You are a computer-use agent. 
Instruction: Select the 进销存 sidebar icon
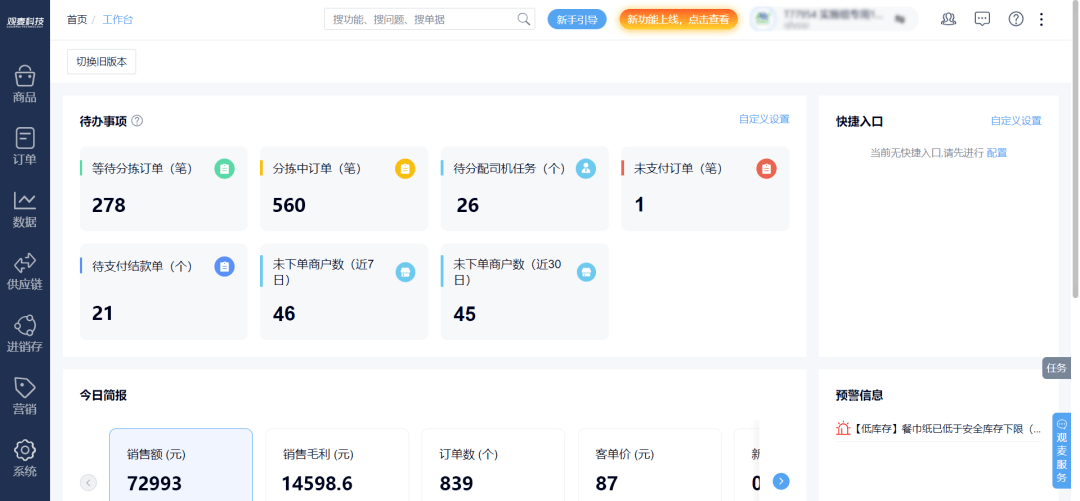[x=25, y=334]
